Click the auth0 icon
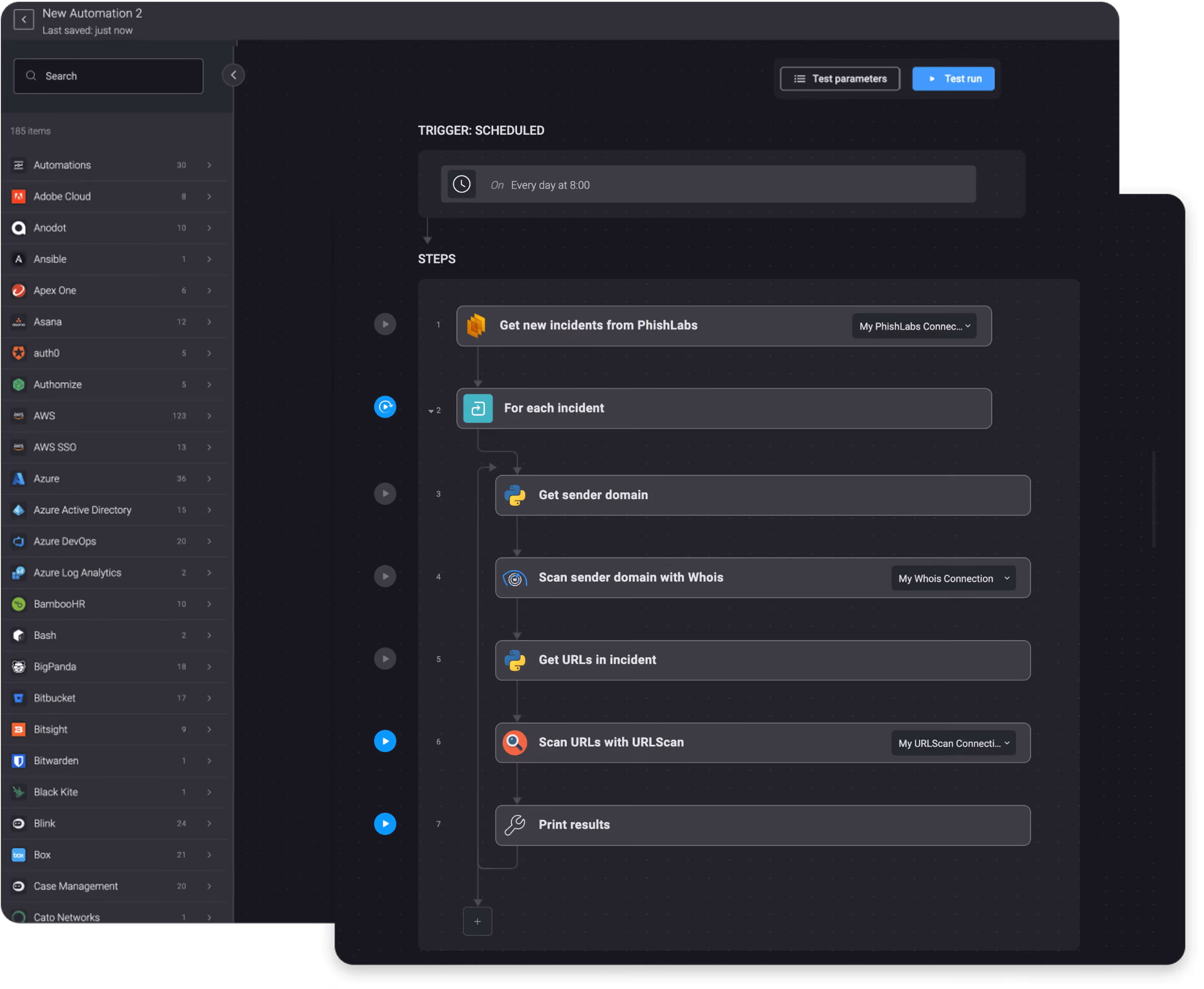Screen dimensions: 1204x989 pyautogui.click(x=19, y=353)
